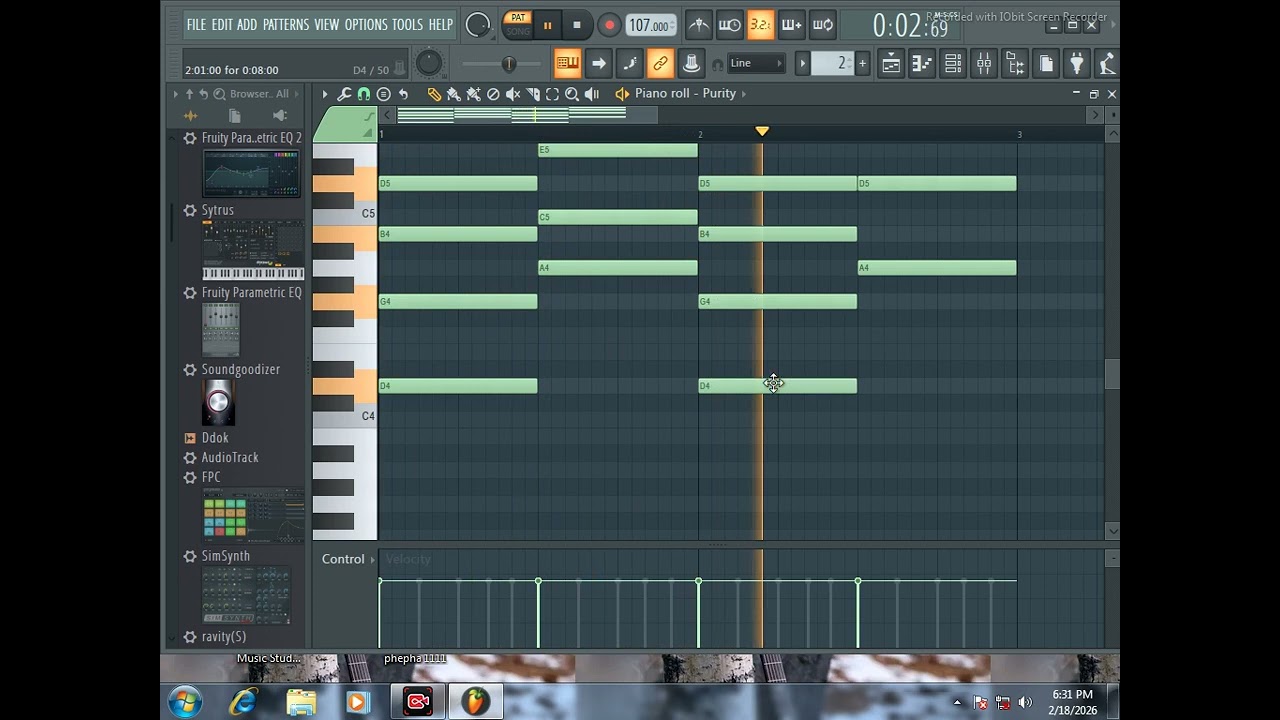The width and height of the screenshot is (1280, 720).
Task: Select the Ddok browser entry
Action: click(215, 438)
